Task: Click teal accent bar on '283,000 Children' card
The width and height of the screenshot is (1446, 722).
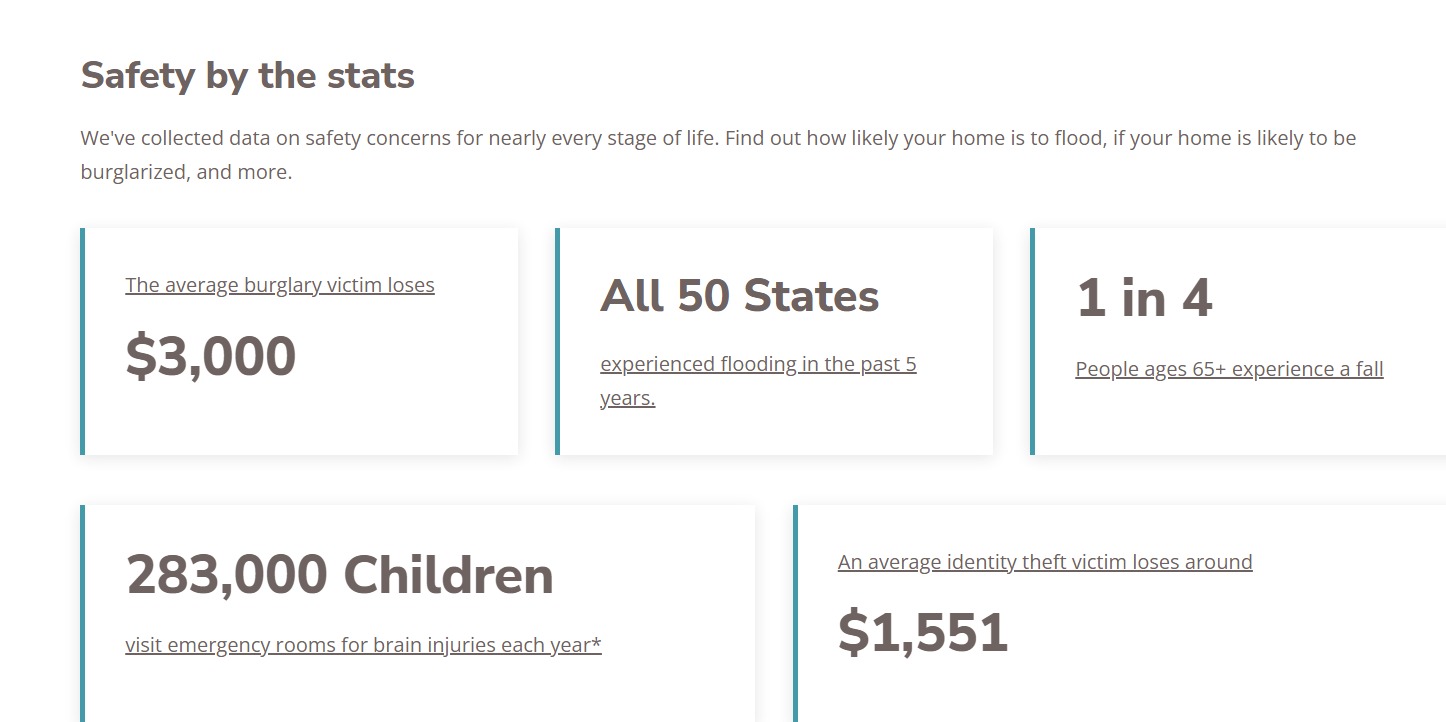Action: pyautogui.click(x=82, y=612)
